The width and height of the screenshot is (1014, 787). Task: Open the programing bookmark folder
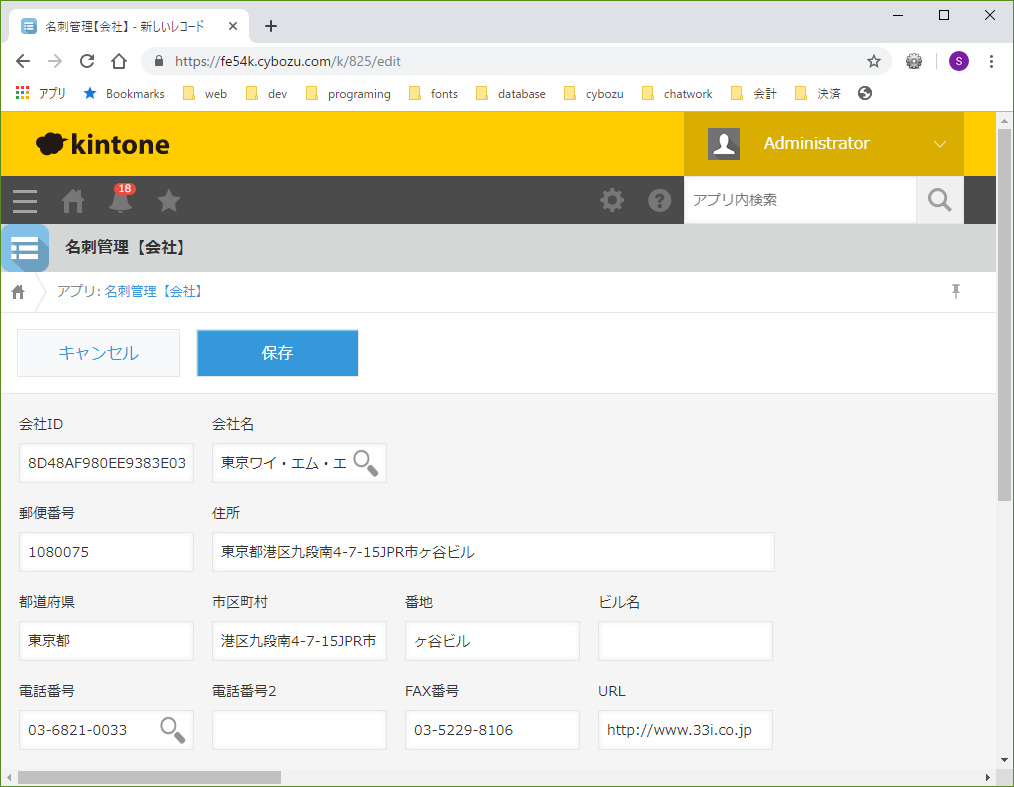[348, 94]
